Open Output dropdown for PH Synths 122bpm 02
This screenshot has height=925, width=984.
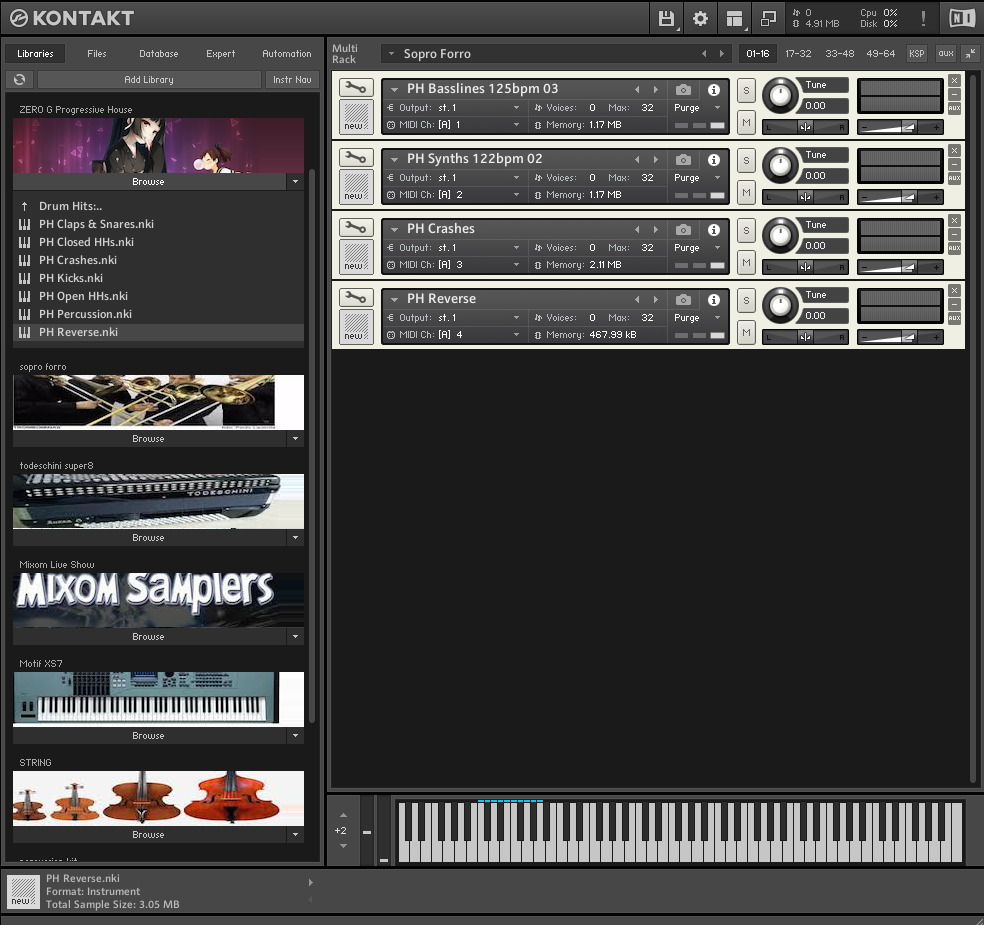516,178
